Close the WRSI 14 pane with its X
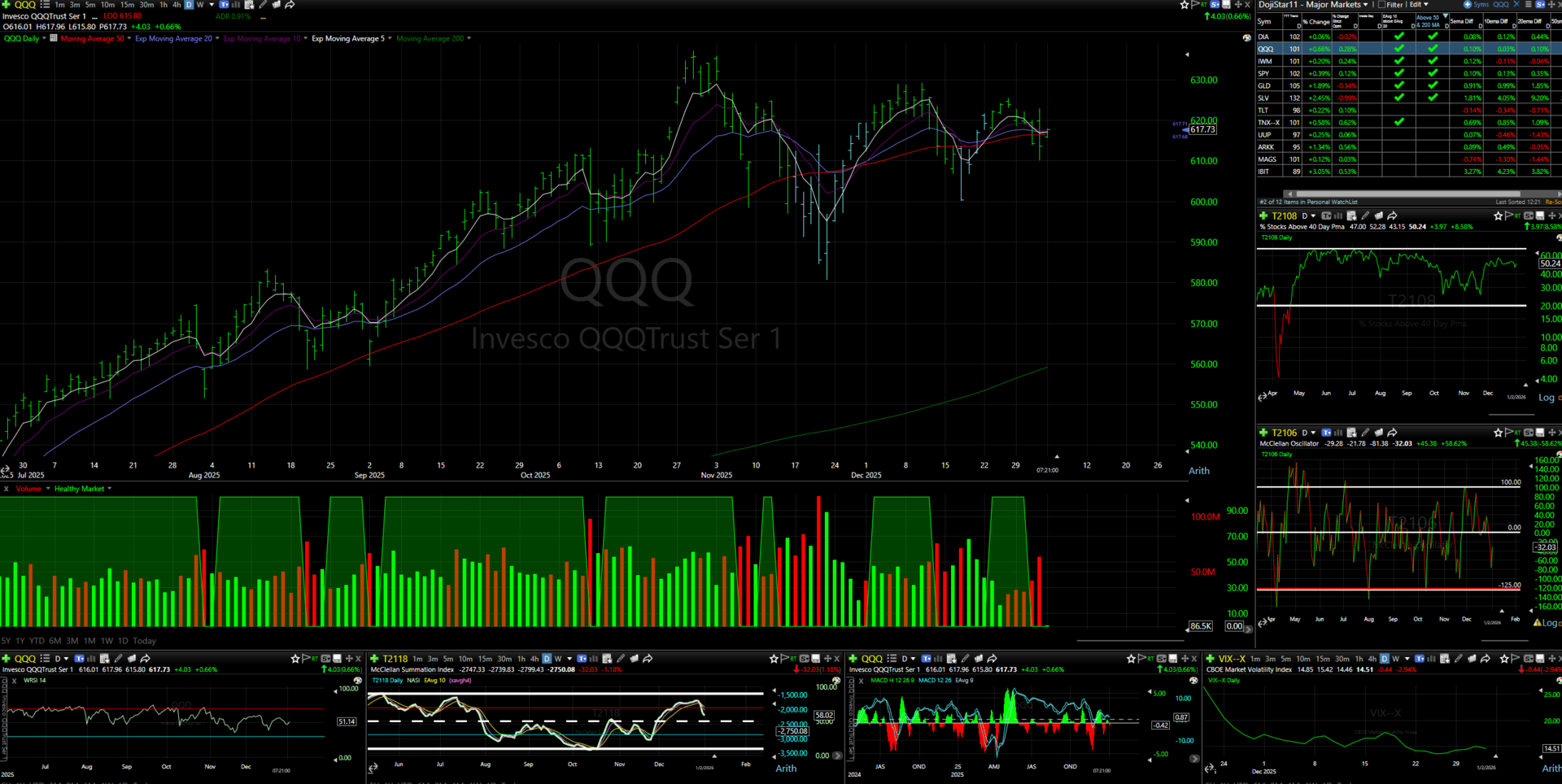This screenshot has height=784, width=1562. [15, 681]
